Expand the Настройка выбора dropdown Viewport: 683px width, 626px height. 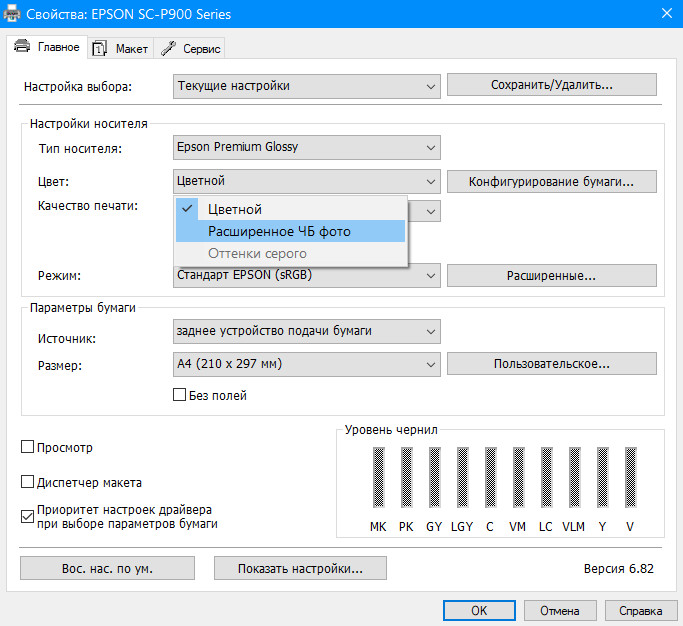click(x=307, y=86)
